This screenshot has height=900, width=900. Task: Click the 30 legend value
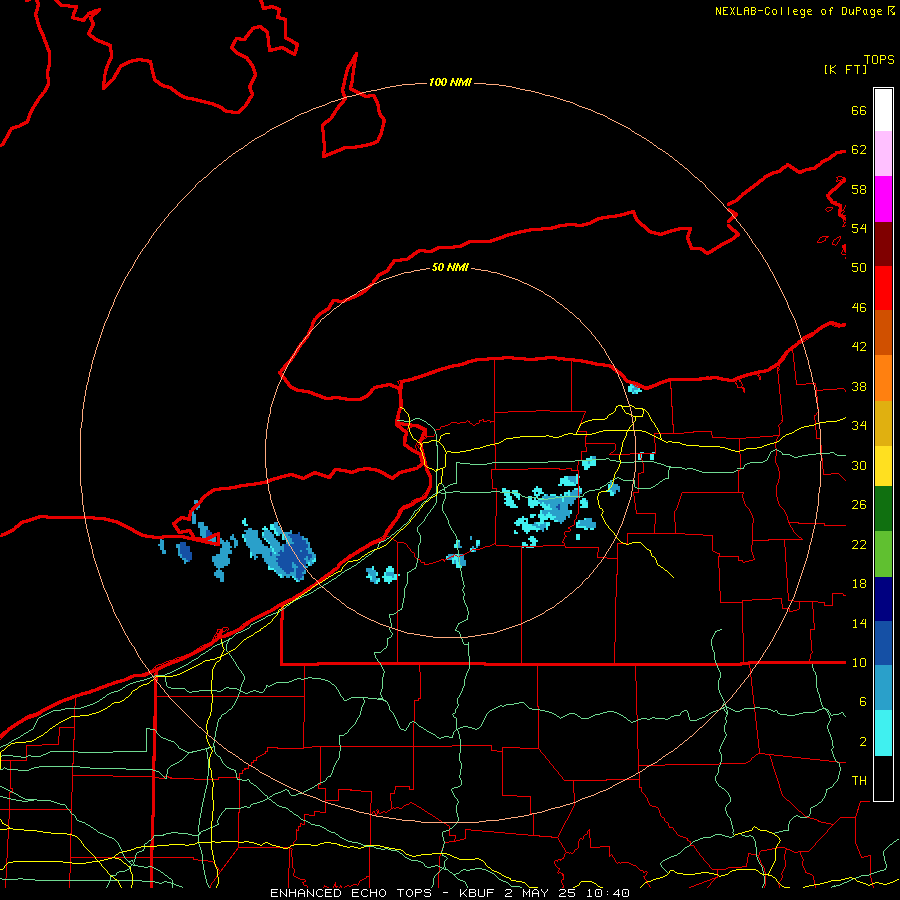coord(859,465)
